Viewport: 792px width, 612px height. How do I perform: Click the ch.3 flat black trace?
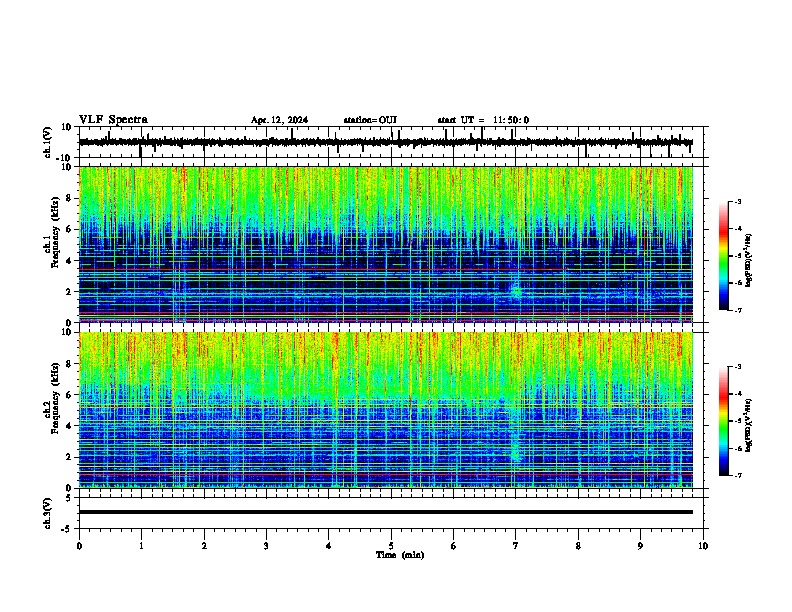tap(385, 512)
